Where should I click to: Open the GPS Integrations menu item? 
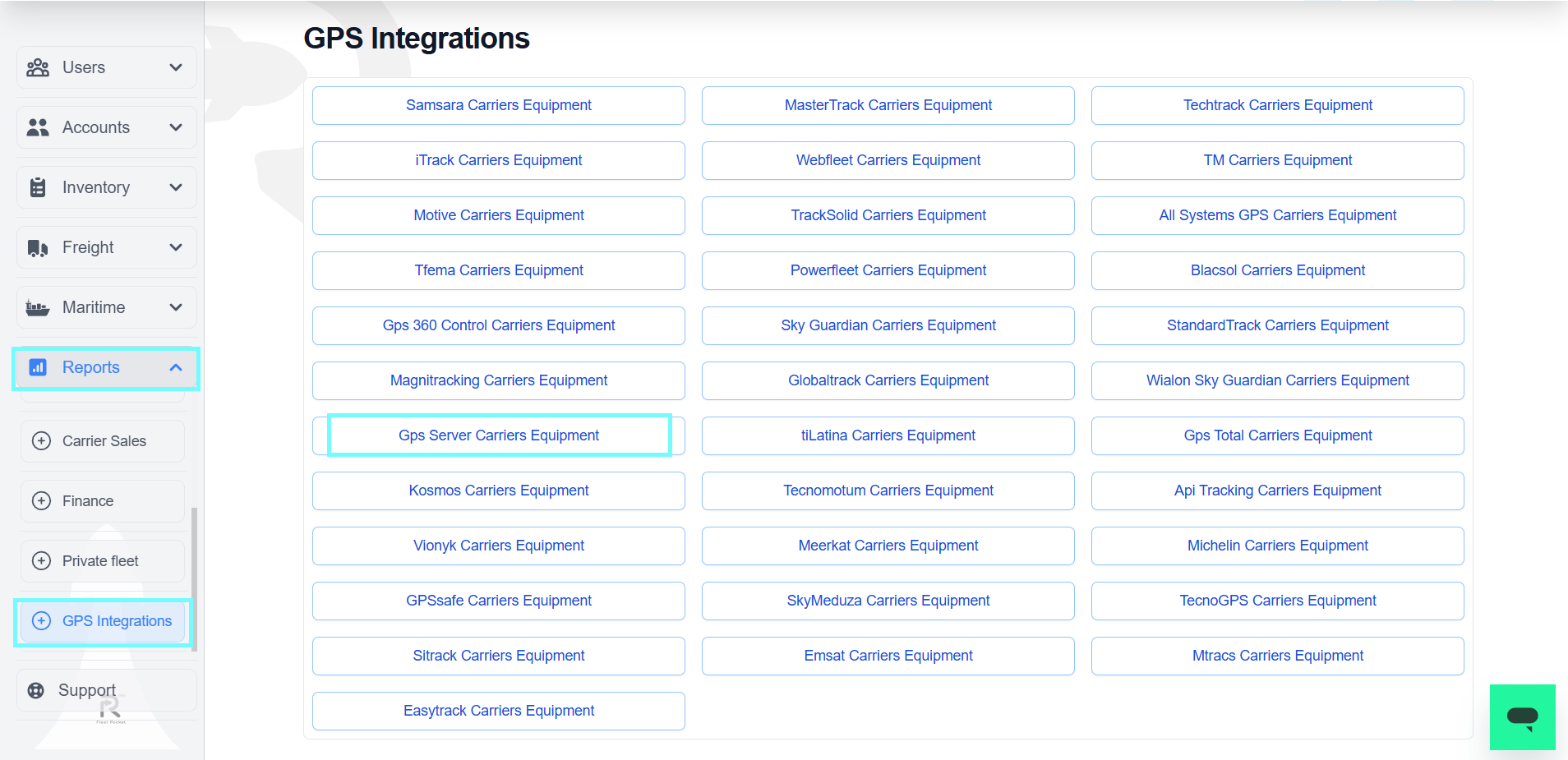[x=116, y=621]
